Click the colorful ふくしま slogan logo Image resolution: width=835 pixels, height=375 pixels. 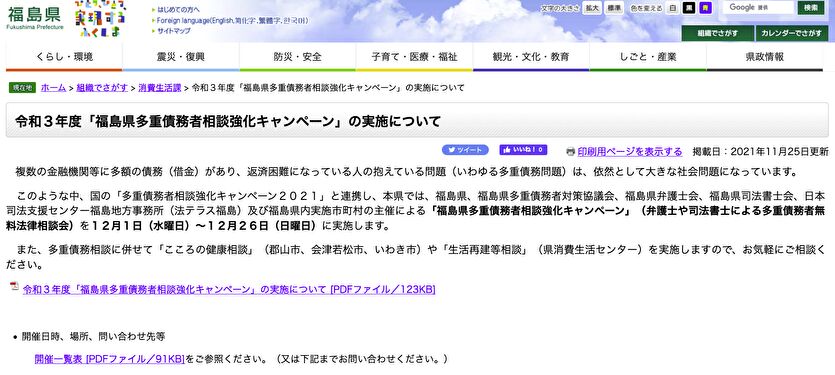pos(100,18)
